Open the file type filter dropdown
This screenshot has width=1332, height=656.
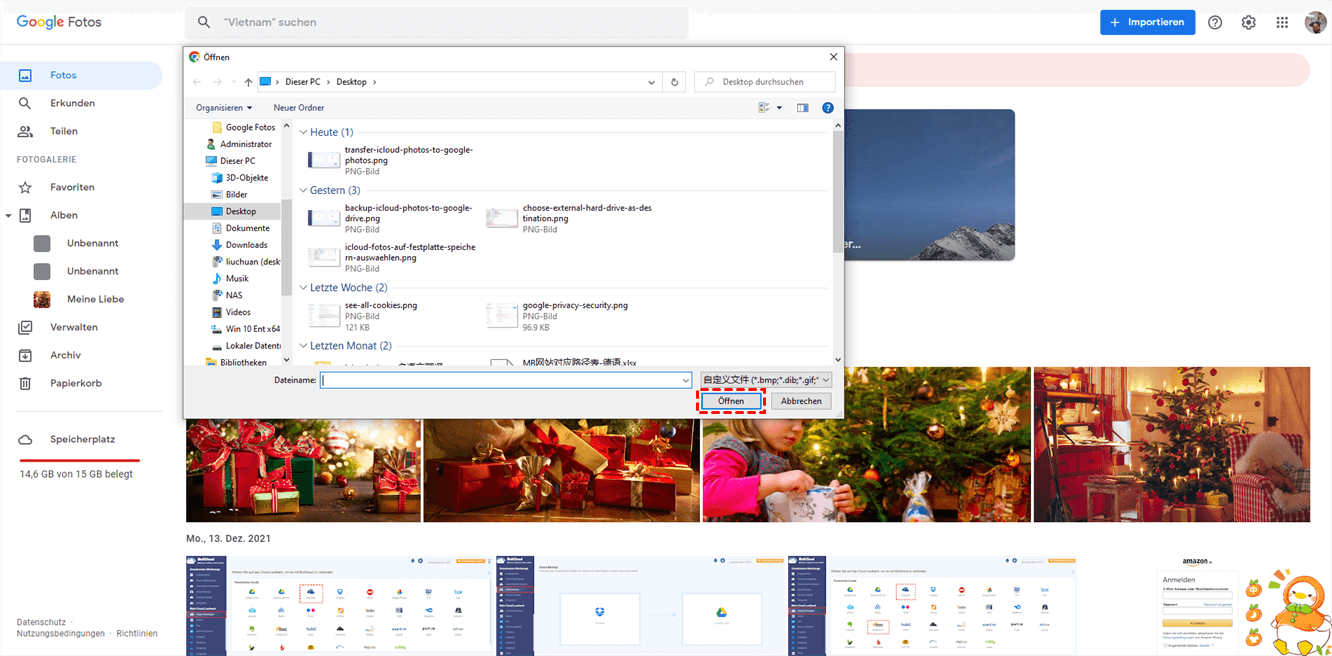[x=766, y=380]
